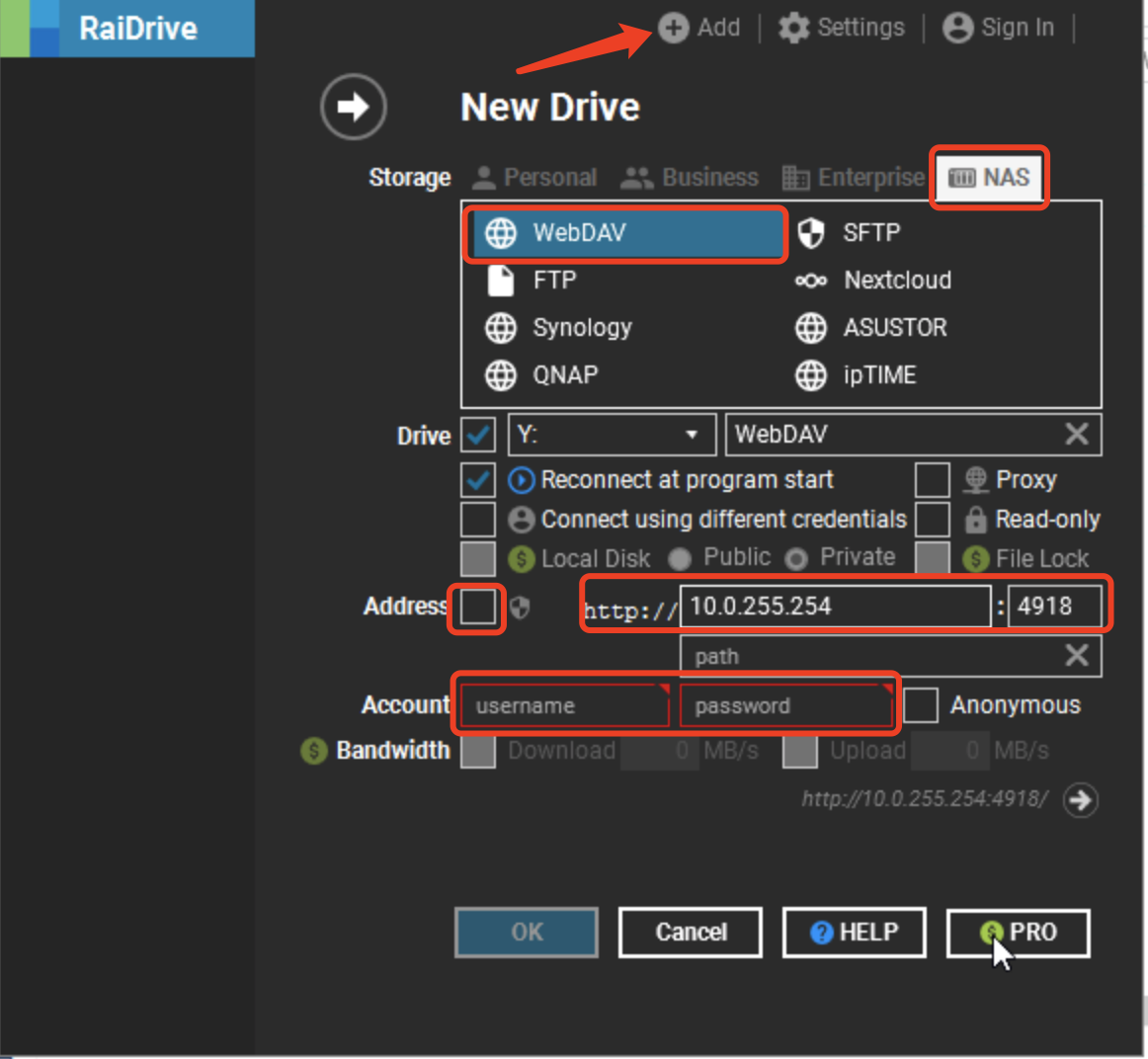
Task: Click the Read-only lock icon
Action: coord(975,520)
